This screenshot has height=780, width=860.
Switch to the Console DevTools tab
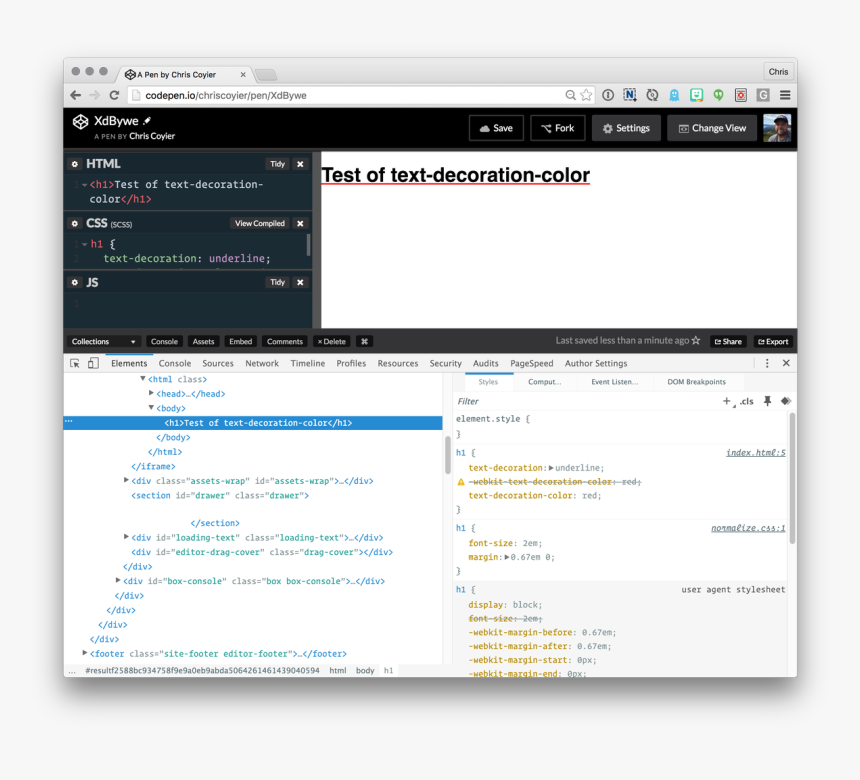tap(175, 363)
